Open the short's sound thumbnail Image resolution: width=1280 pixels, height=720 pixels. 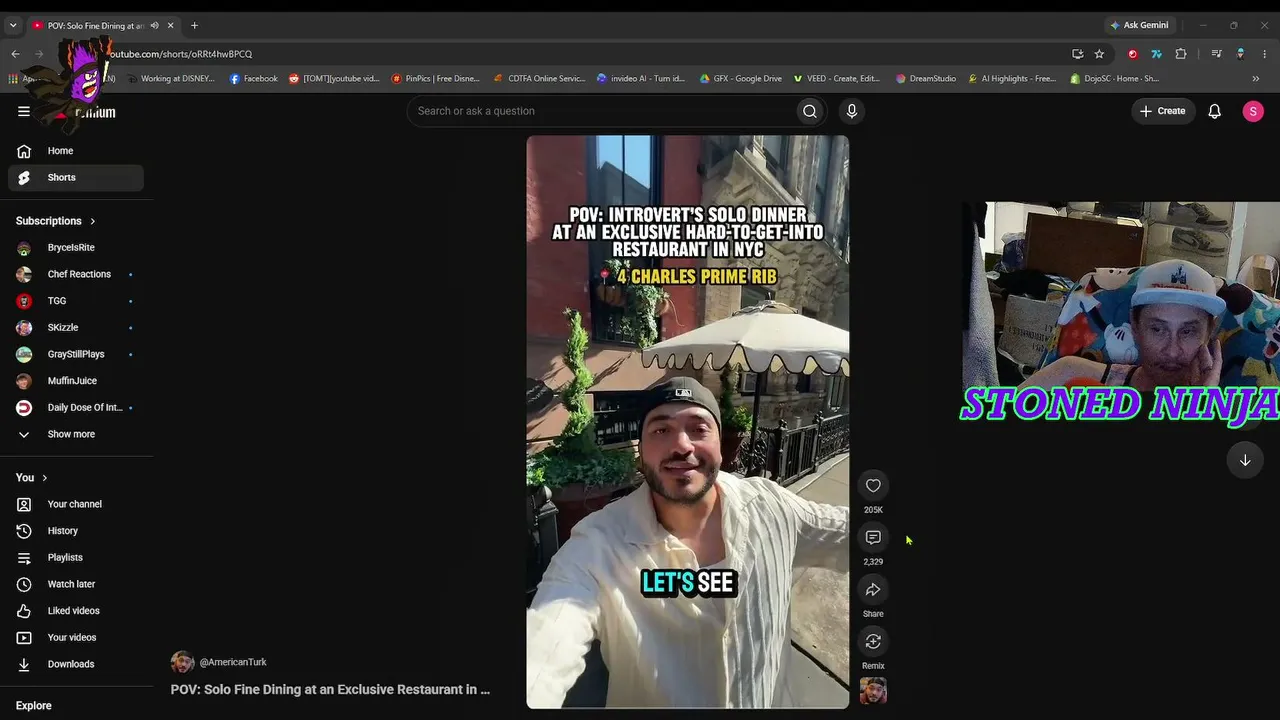point(873,691)
